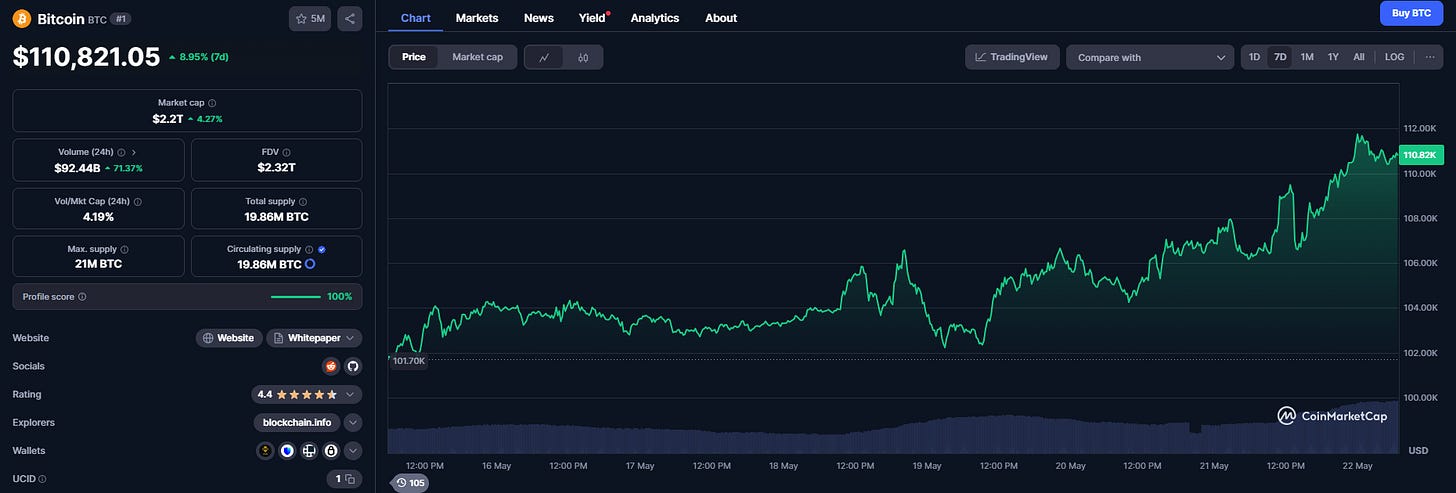Image resolution: width=1456 pixels, height=493 pixels.
Task: Set chart range to 7D
Action: pos(1280,57)
